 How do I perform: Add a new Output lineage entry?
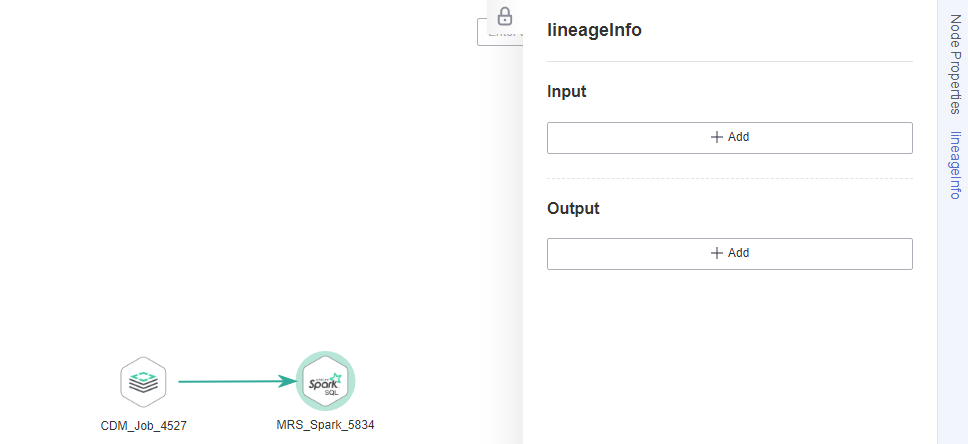730,254
